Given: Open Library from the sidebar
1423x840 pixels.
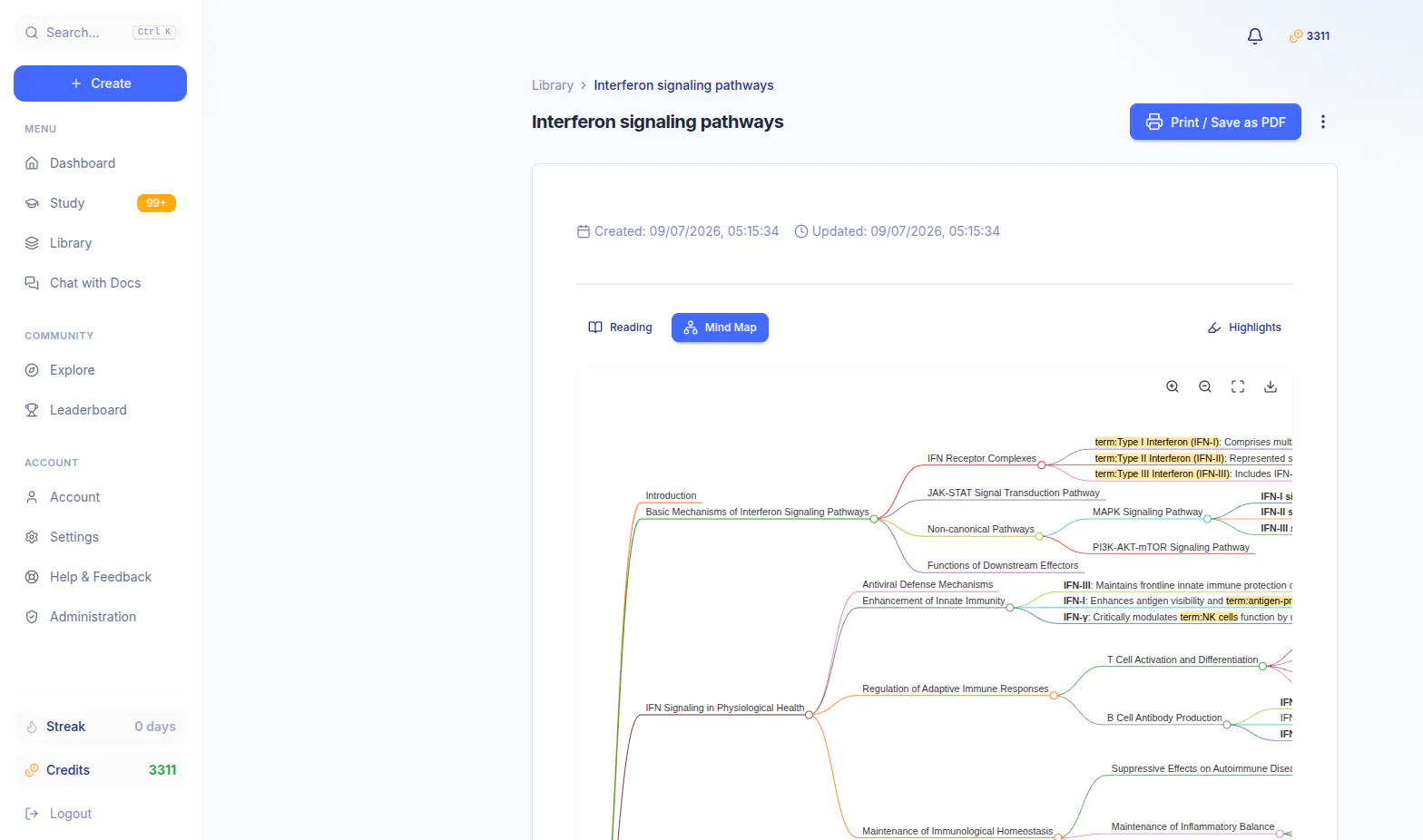Looking at the screenshot, I should (100, 243).
